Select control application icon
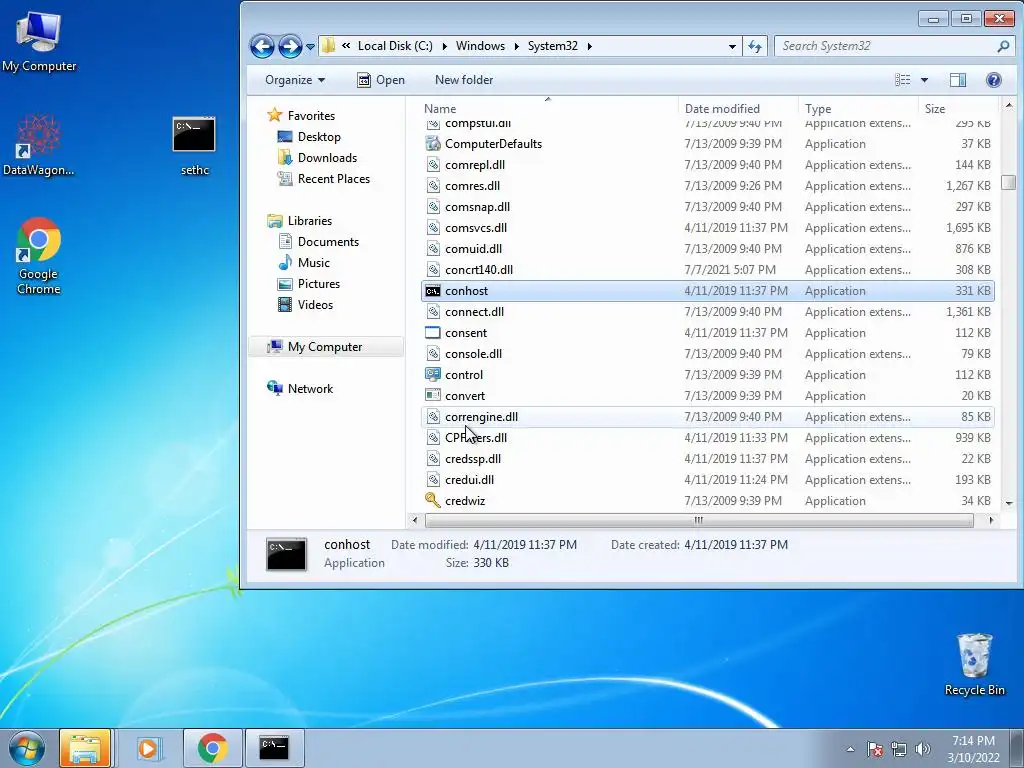This screenshot has height=768, width=1024. [432, 375]
